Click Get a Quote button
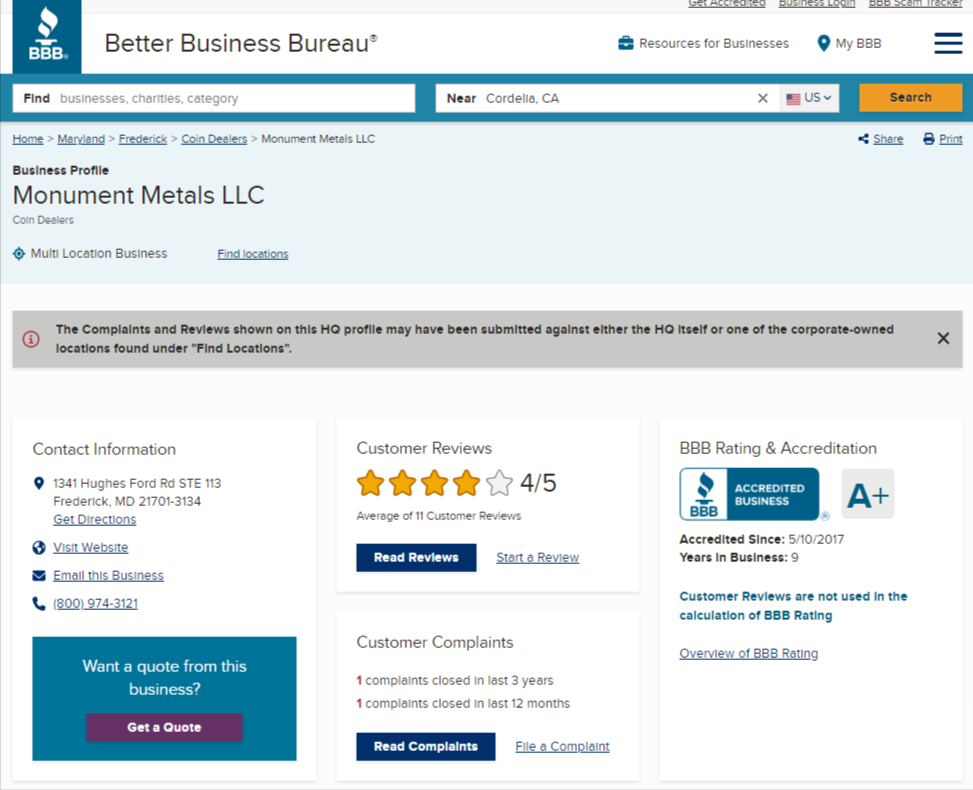Screen dimensions: 973x790 [x=164, y=727]
